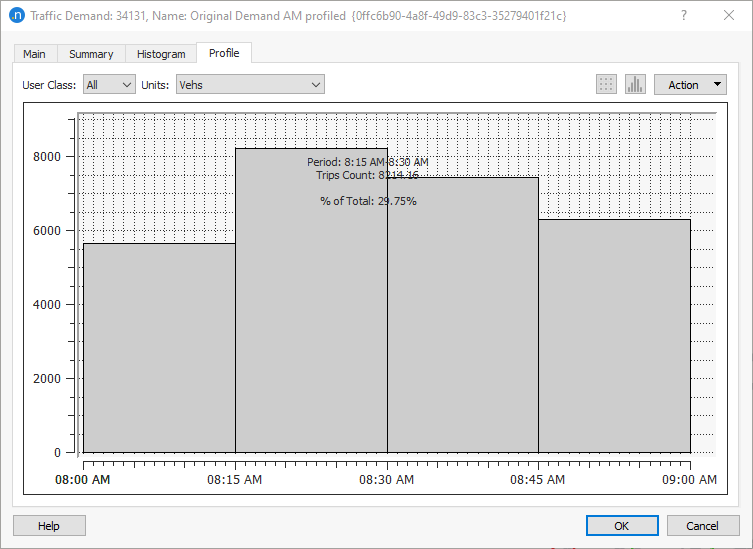This screenshot has width=753, height=549.
Task: Click the 08:15 AM axis label
Action: pyautogui.click(x=234, y=479)
